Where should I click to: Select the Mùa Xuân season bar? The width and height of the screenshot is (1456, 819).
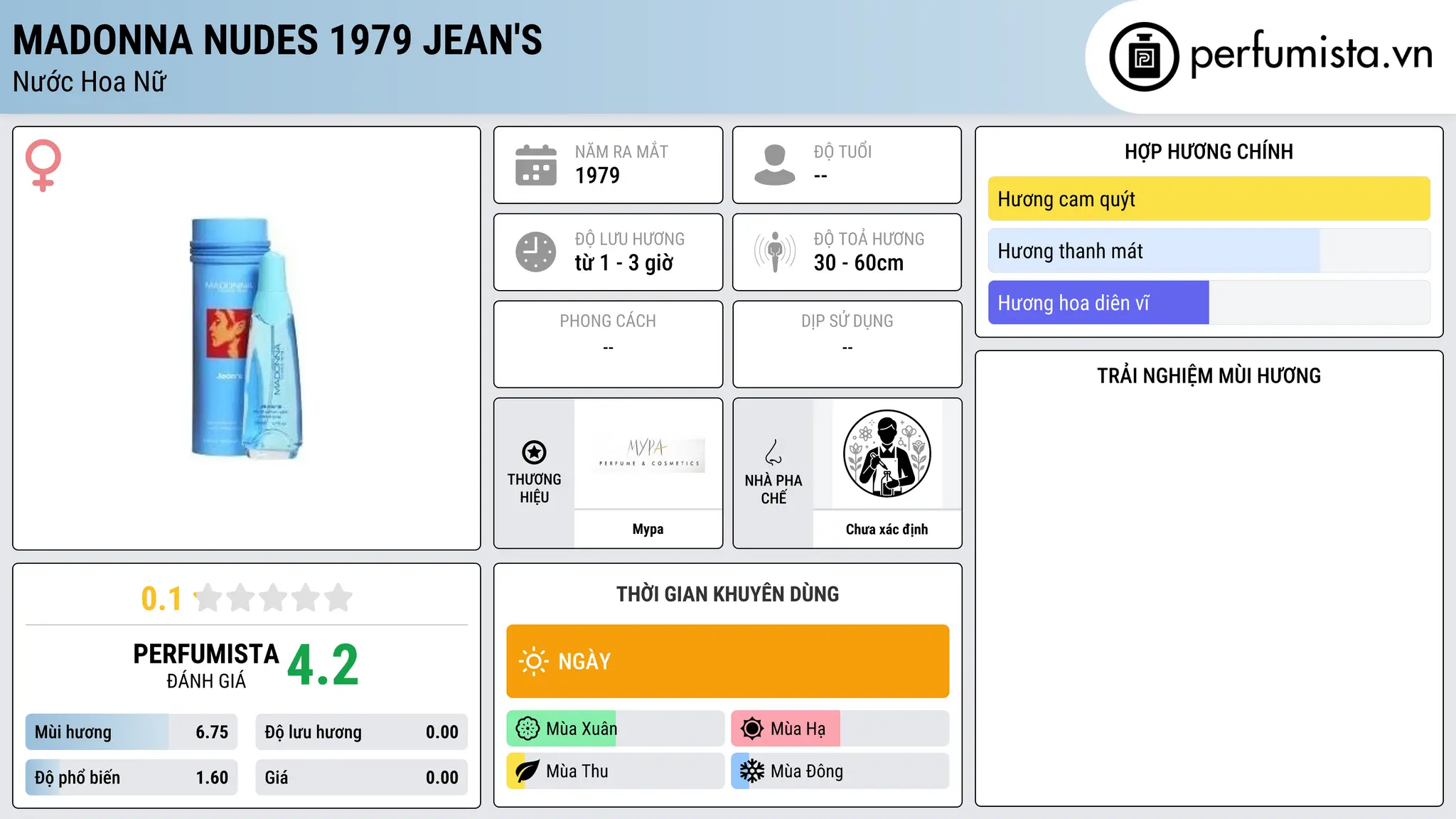pos(616,729)
